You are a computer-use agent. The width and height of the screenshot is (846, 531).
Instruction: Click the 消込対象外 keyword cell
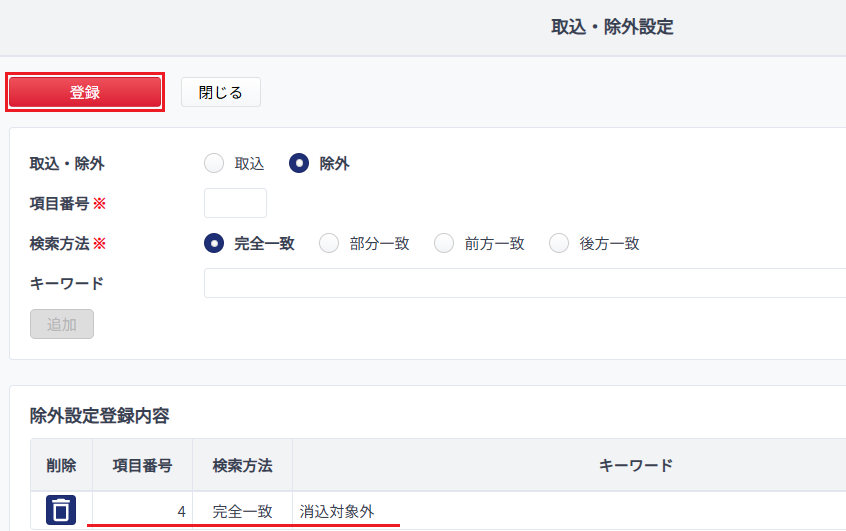[x=337, y=511]
